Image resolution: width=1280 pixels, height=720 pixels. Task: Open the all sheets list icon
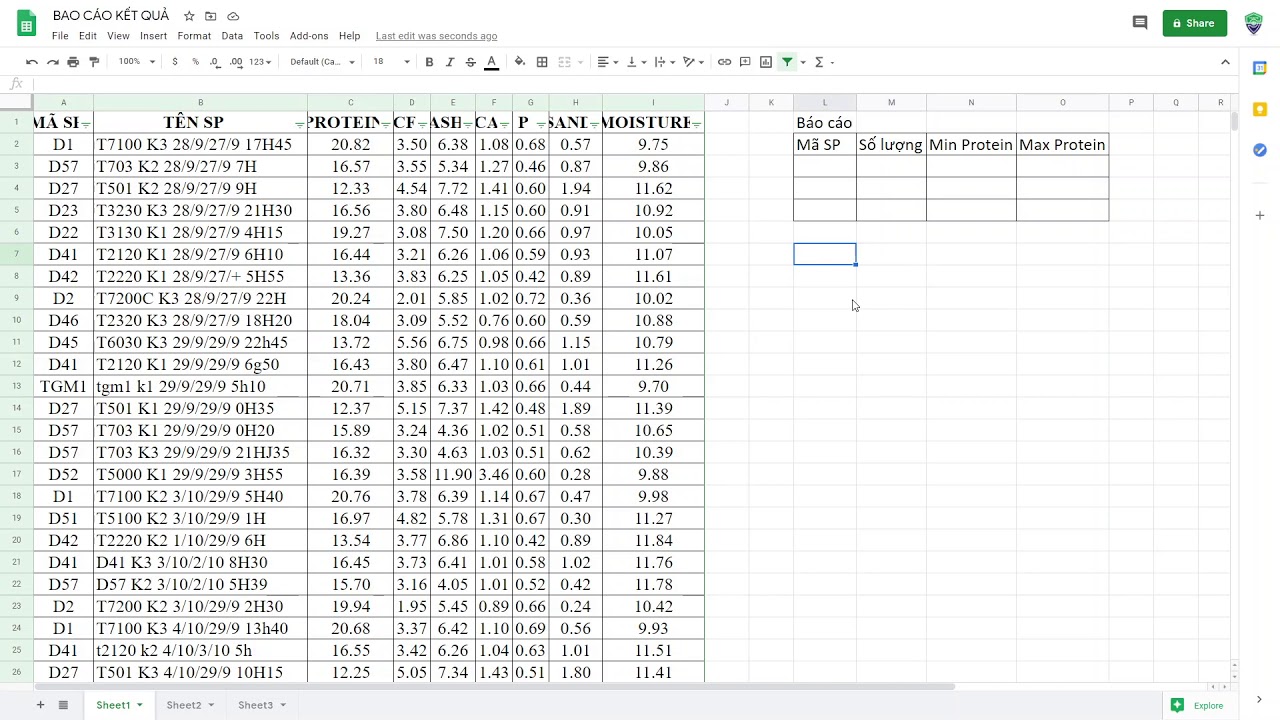pyautogui.click(x=63, y=705)
